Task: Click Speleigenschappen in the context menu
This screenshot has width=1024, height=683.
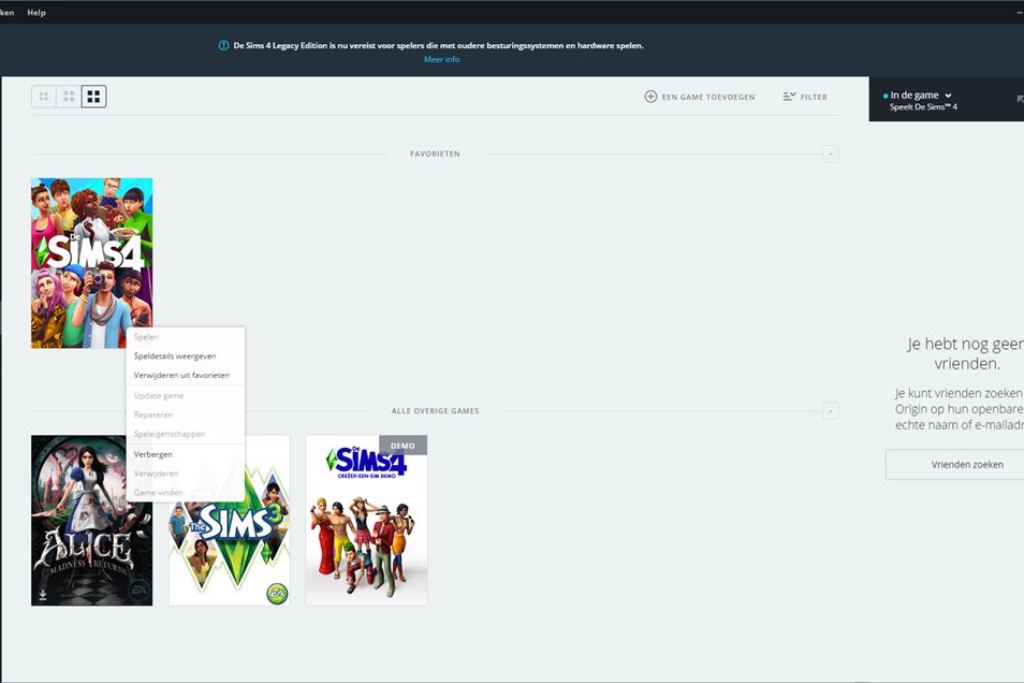Action: tap(170, 434)
